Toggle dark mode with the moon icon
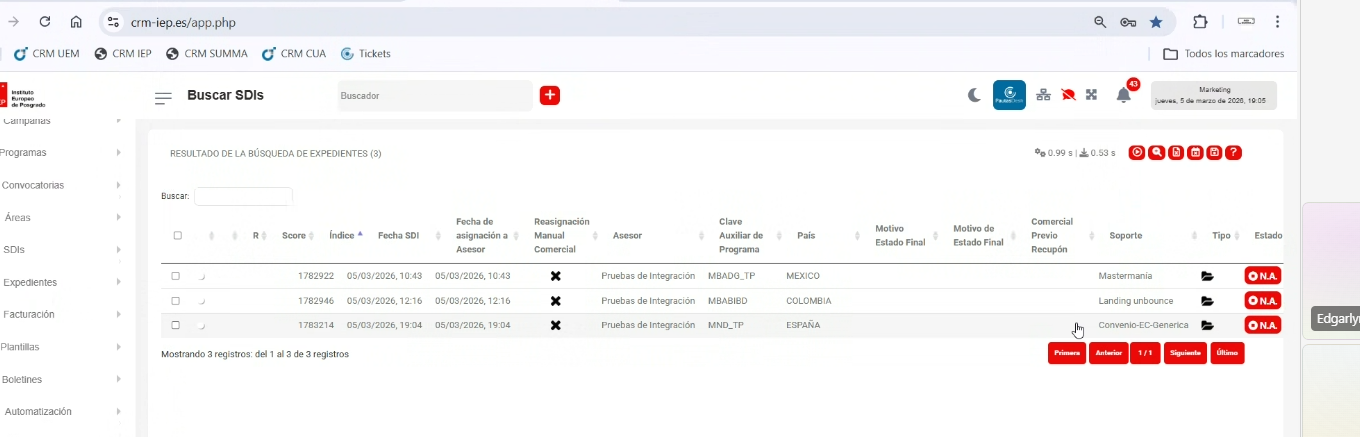This screenshot has width=1360, height=437. point(975,96)
